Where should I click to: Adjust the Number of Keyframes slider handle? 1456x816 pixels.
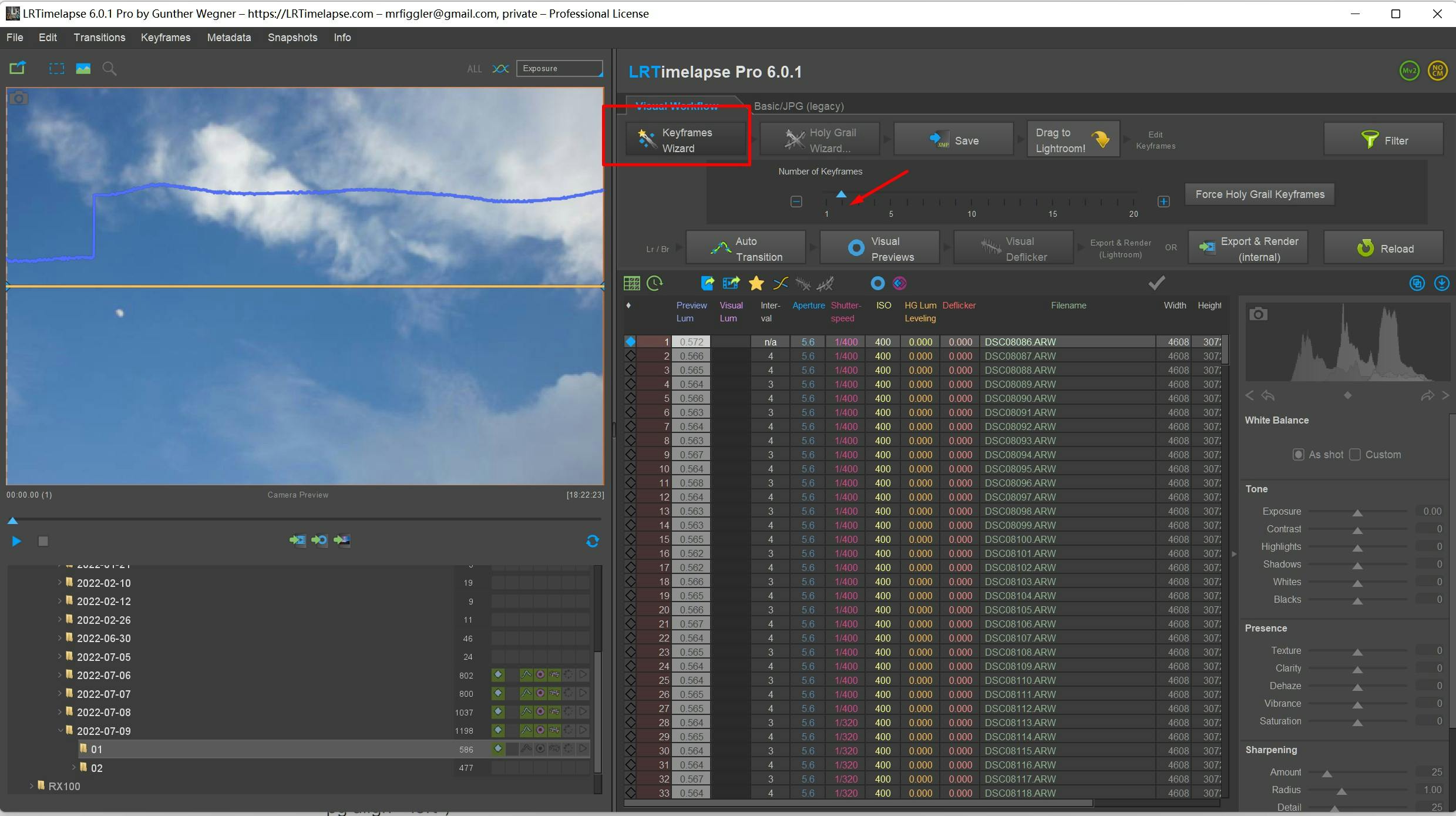coord(841,194)
